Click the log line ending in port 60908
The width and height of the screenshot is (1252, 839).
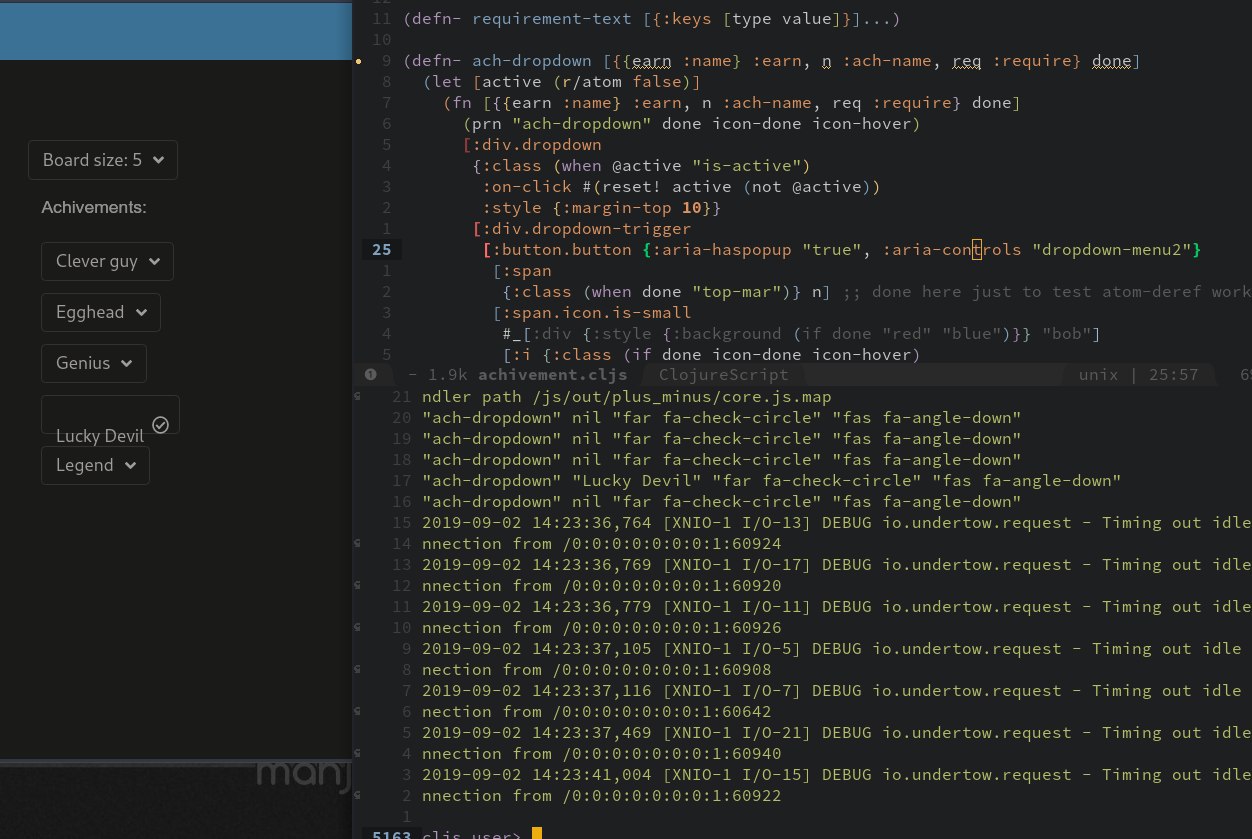tap(596, 670)
